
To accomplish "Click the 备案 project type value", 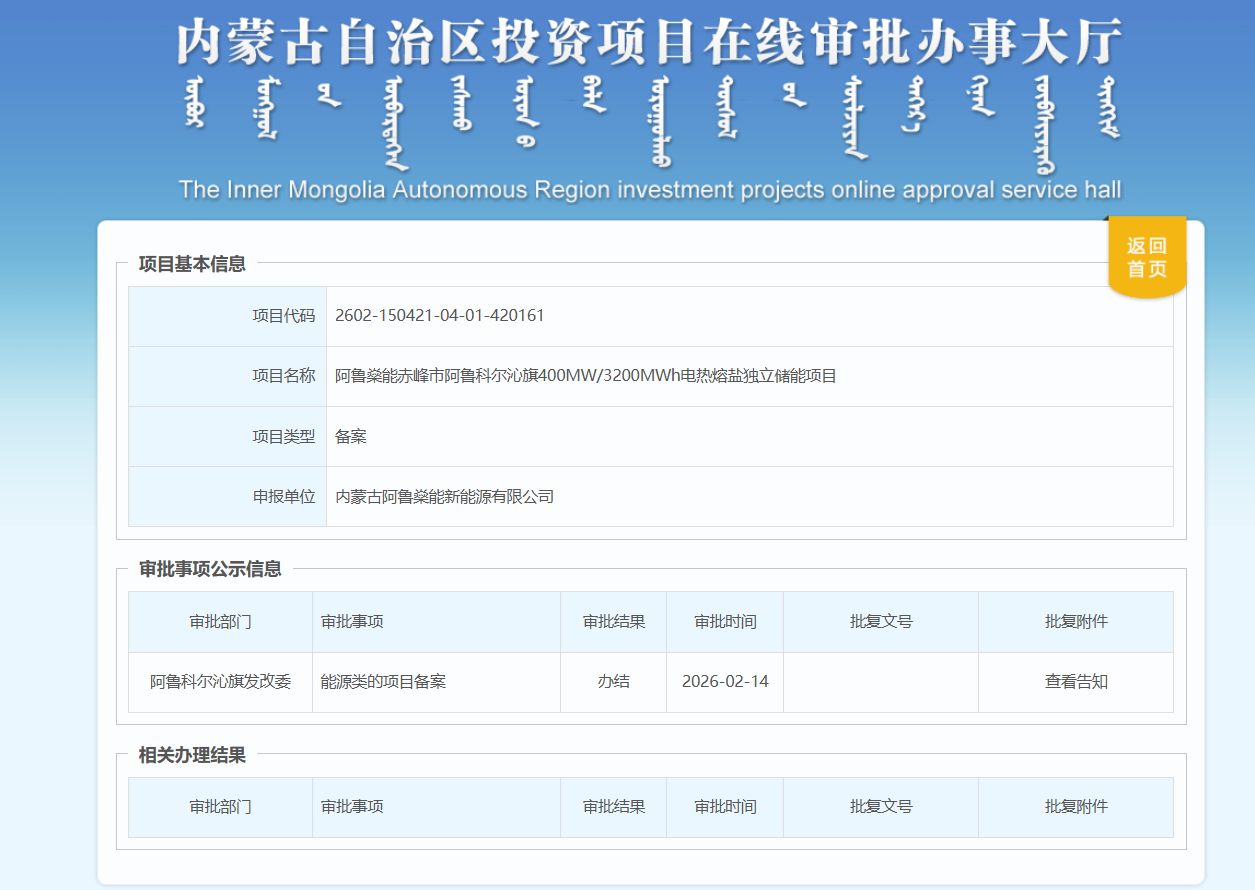I will coord(351,436).
